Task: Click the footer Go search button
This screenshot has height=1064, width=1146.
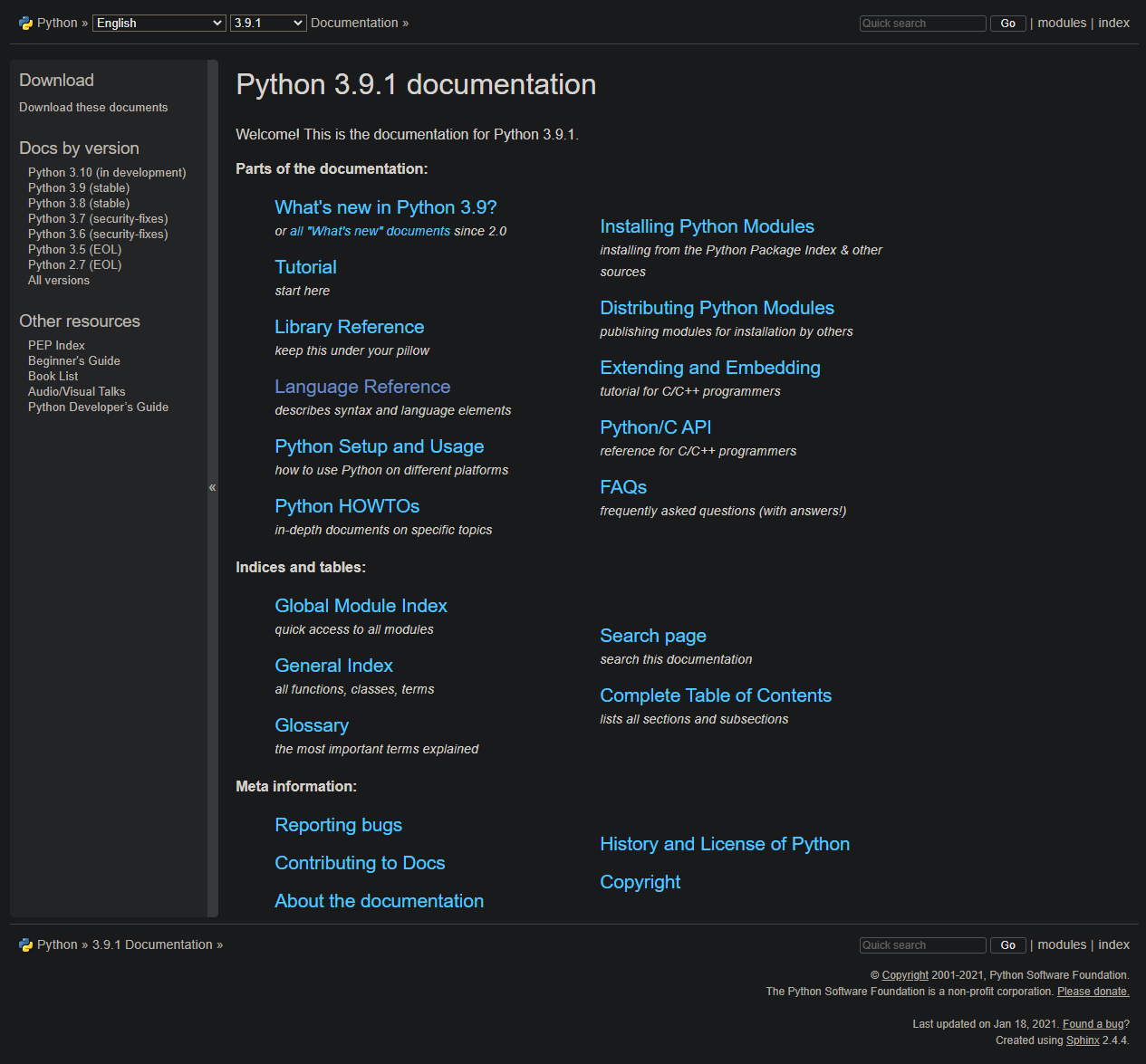Action: pyautogui.click(x=1007, y=944)
